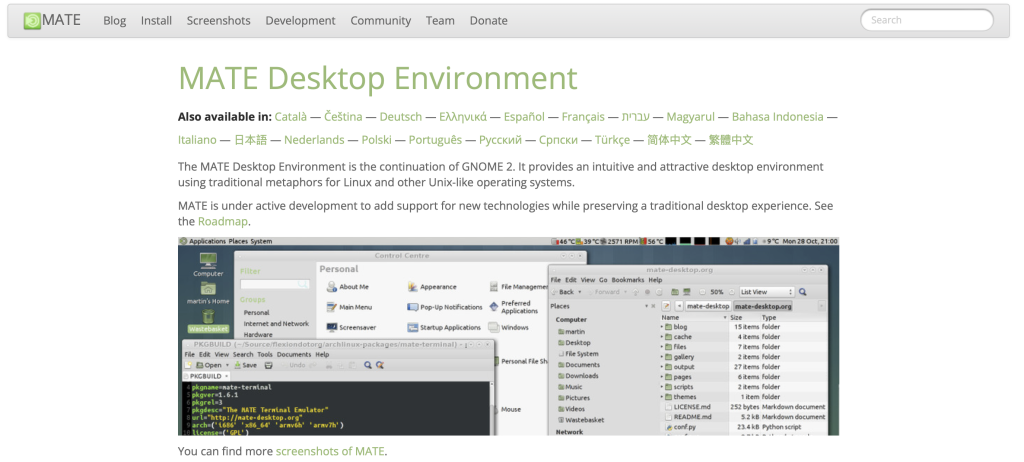The width and height of the screenshot is (1024, 462).
Task: Click the 'Also available in:' label
Action: click(225, 117)
